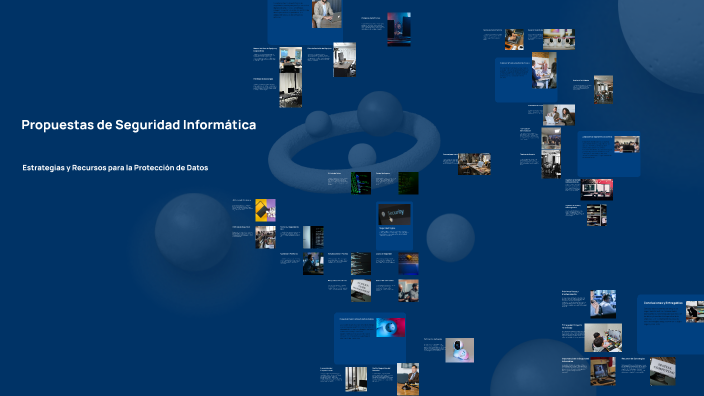704x396 pixels.
Task: Open photo of two men talking
Action: tap(408, 290)
